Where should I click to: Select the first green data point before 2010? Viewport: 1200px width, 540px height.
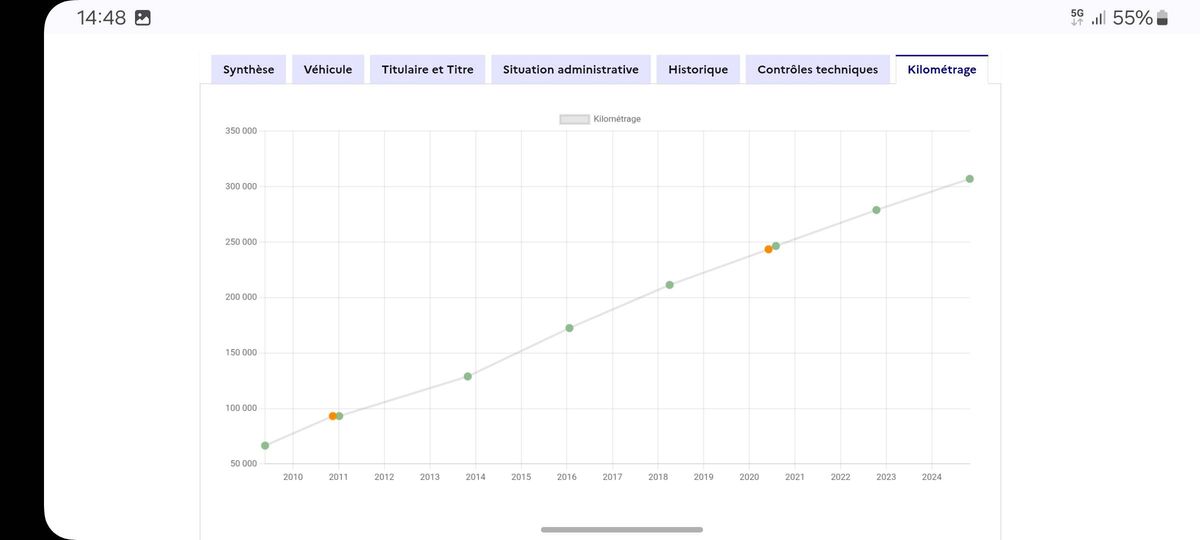click(265, 446)
